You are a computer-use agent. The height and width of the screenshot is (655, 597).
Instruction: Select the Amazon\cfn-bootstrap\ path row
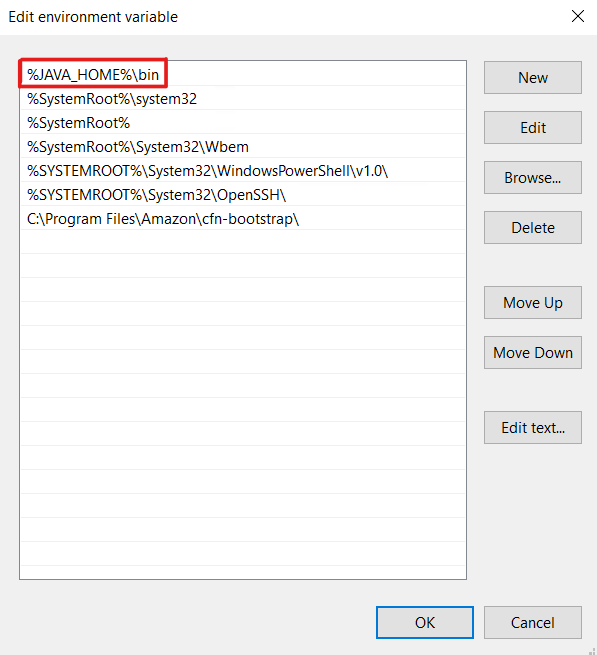[x=243, y=219]
